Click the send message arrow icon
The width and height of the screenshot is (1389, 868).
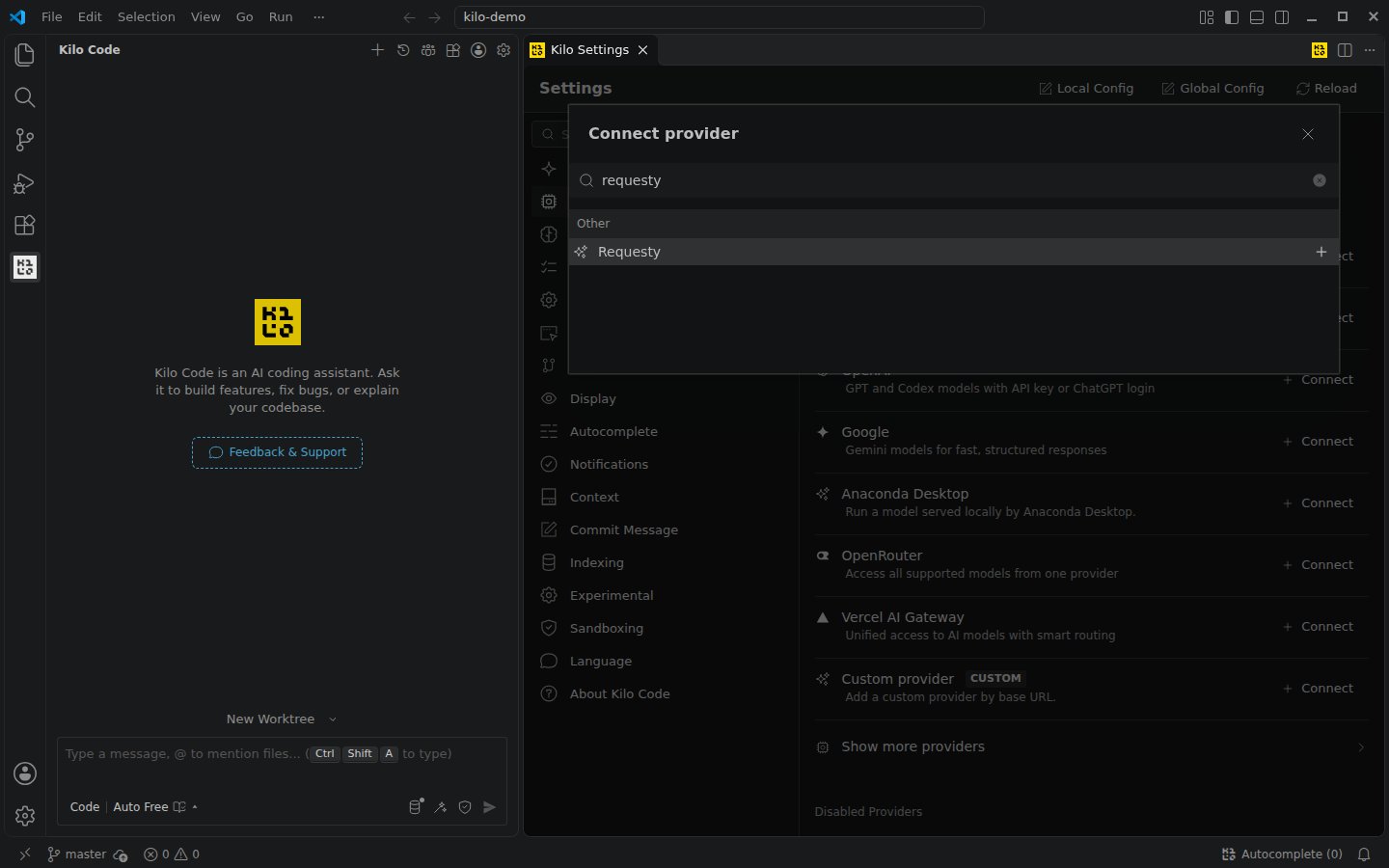490,807
